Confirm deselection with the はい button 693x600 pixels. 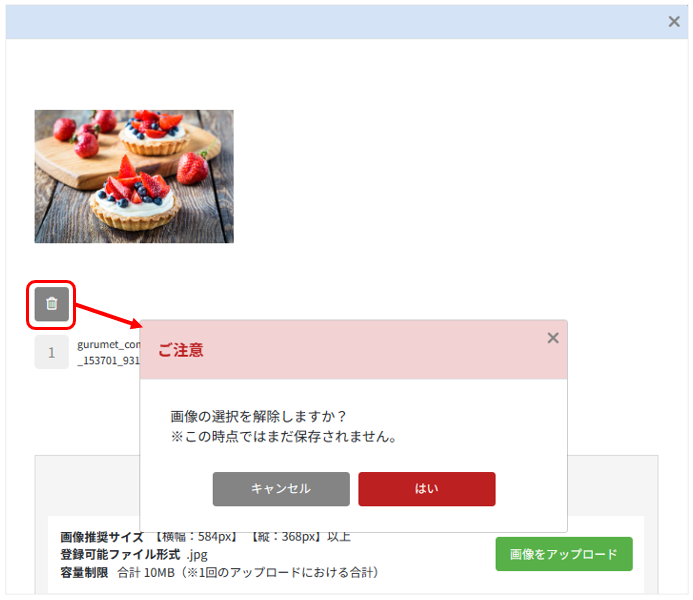pos(426,489)
